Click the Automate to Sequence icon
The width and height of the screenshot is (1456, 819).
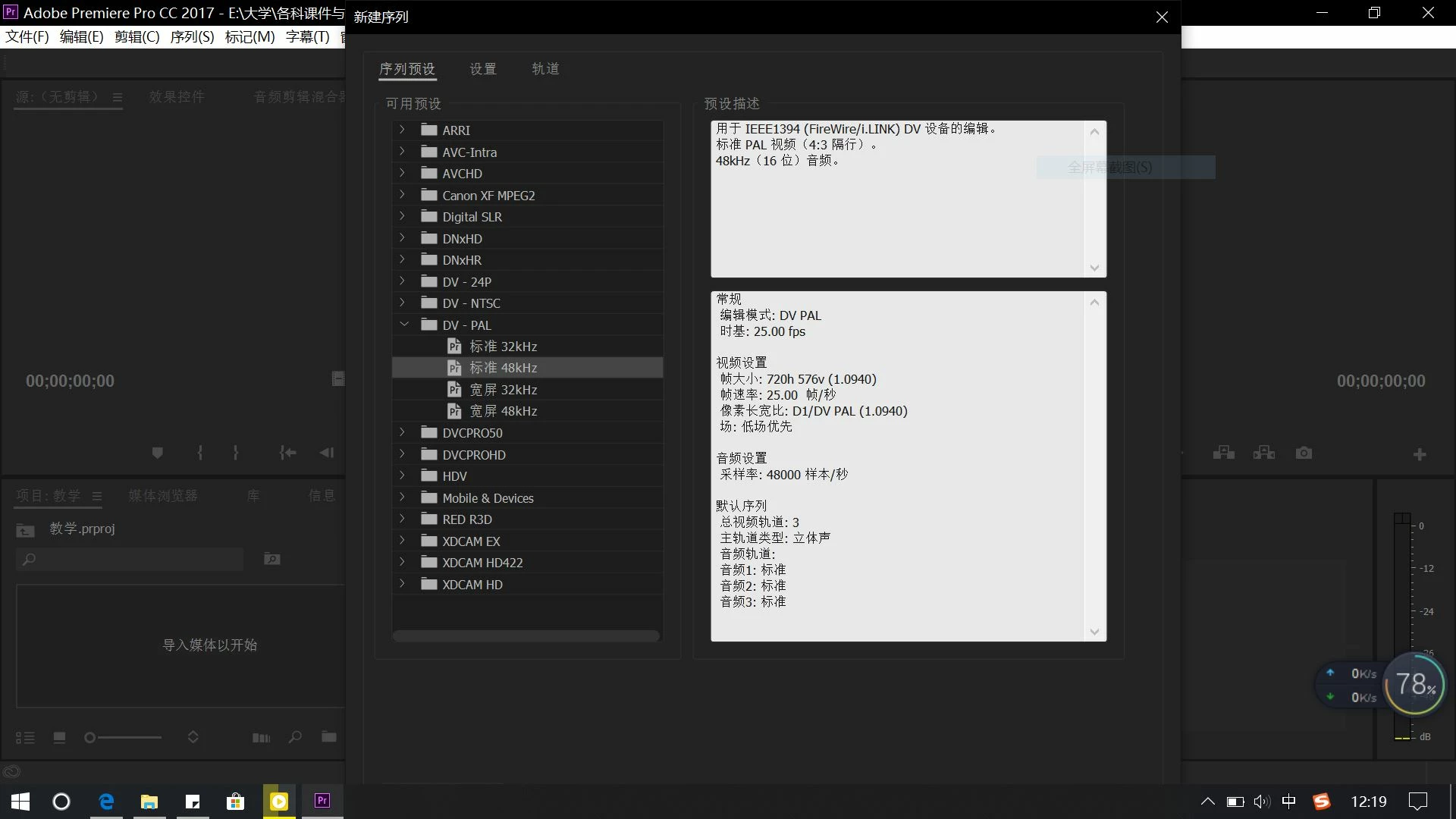[x=261, y=737]
